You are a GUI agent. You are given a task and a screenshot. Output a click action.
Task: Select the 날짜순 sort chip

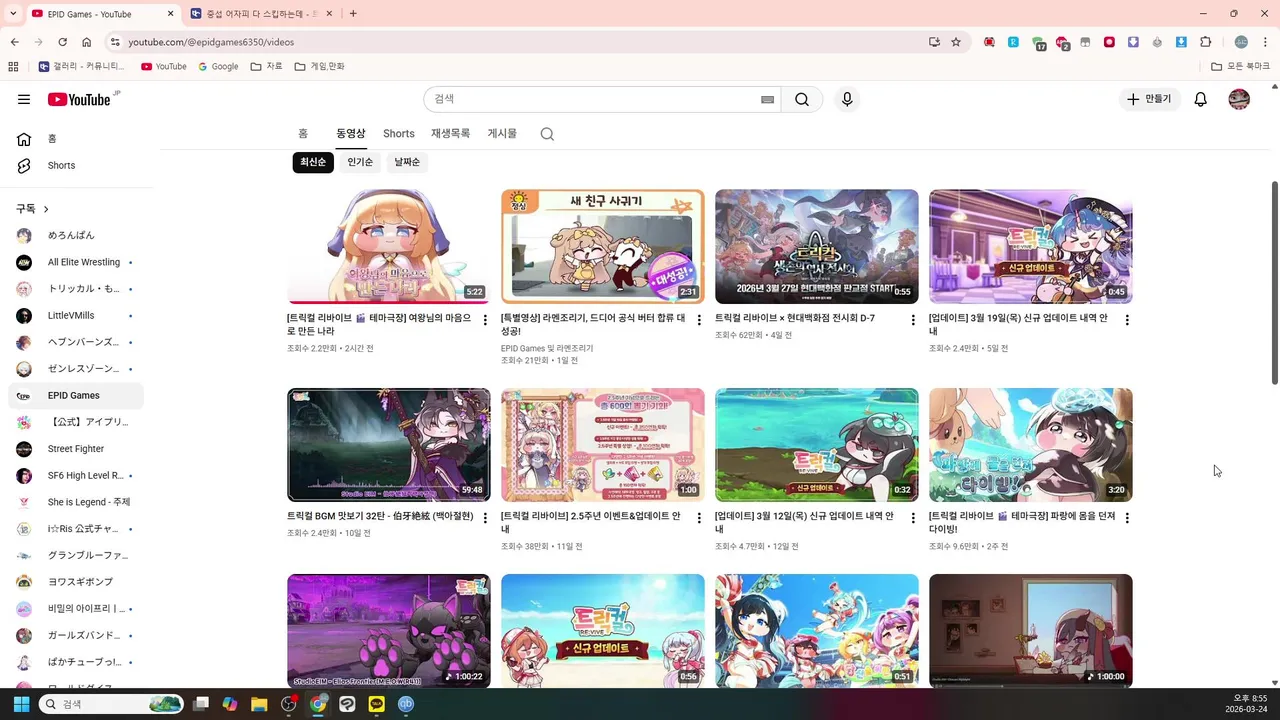coord(407,162)
